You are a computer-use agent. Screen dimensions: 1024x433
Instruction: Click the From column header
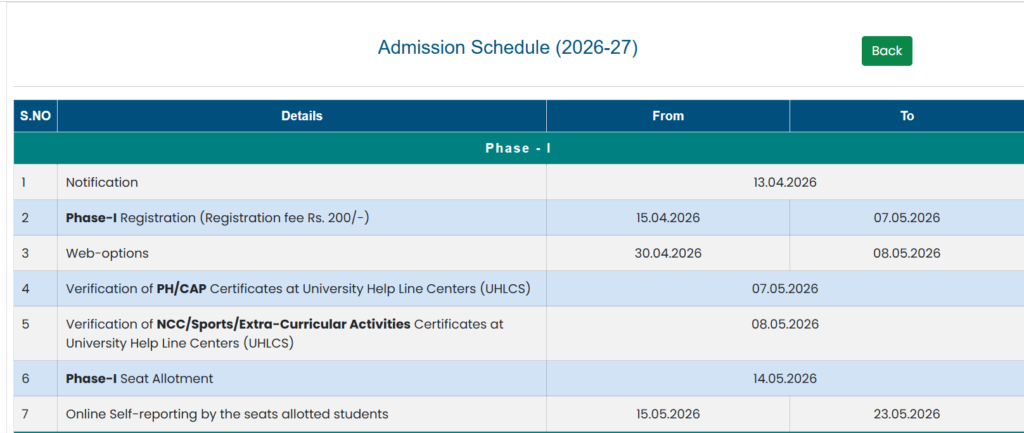[667, 116]
